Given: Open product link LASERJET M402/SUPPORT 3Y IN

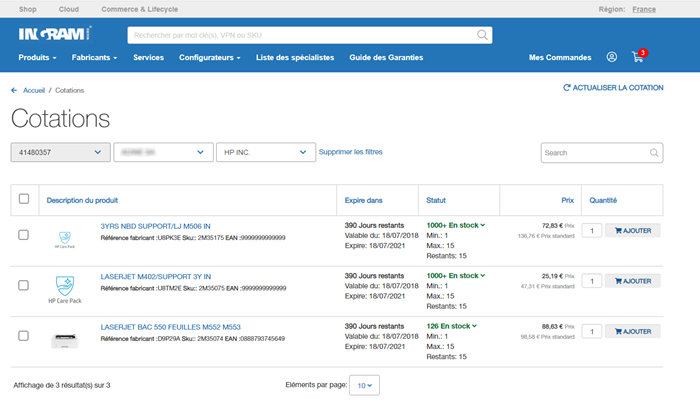Looking at the screenshot, I should [x=156, y=277].
